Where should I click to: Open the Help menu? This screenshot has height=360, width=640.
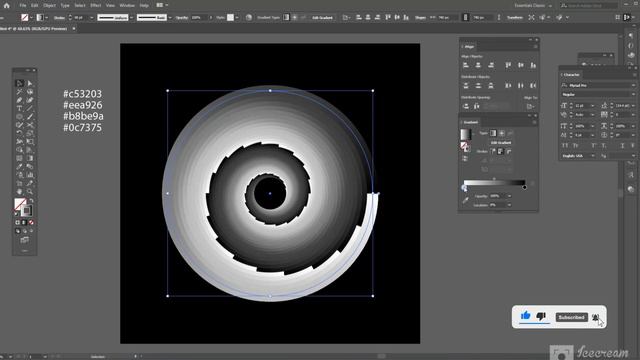pyautogui.click(x=144, y=5)
